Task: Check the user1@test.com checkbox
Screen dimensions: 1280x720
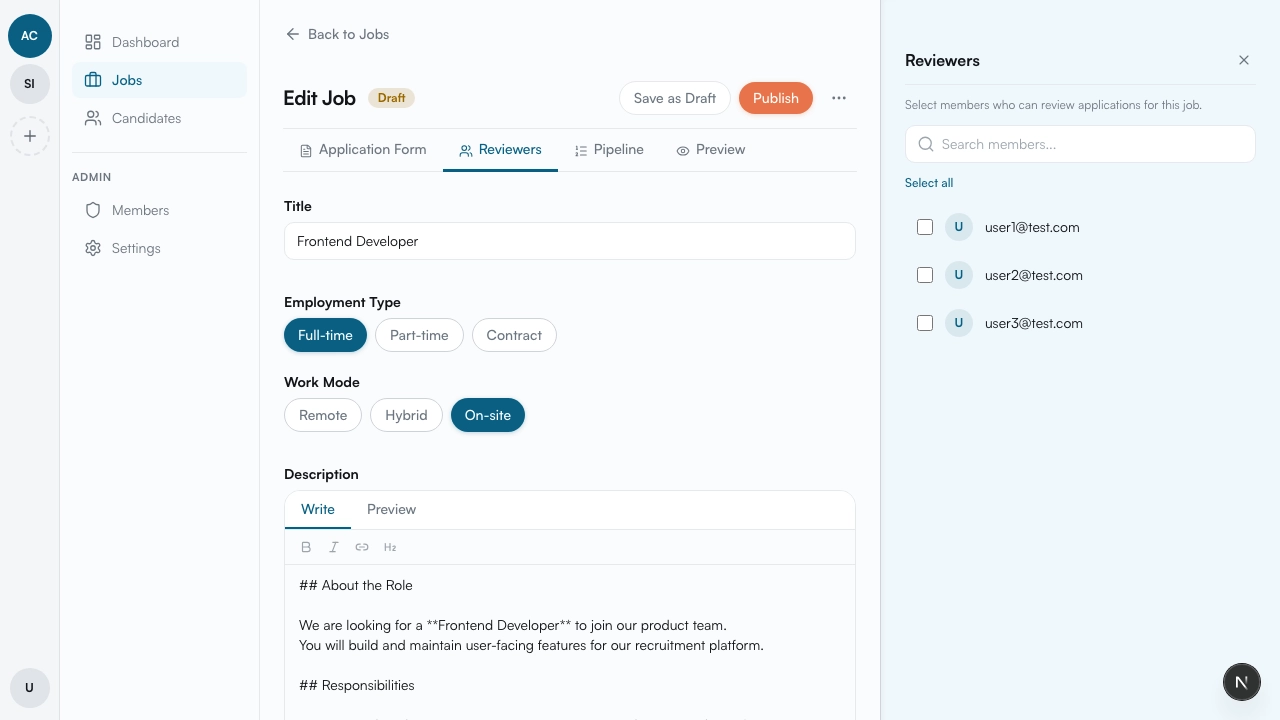Action: click(925, 227)
